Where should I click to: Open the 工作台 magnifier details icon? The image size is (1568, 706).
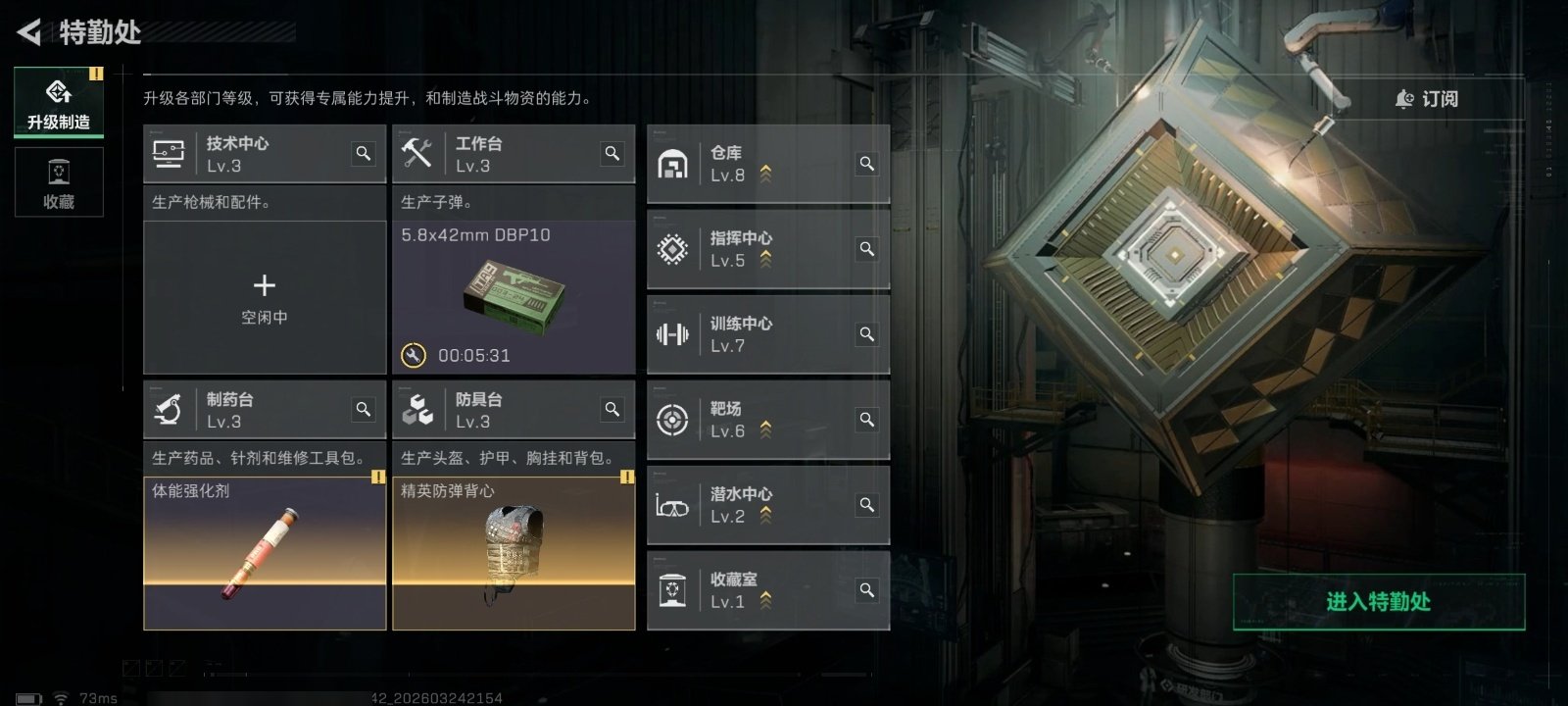pos(612,154)
